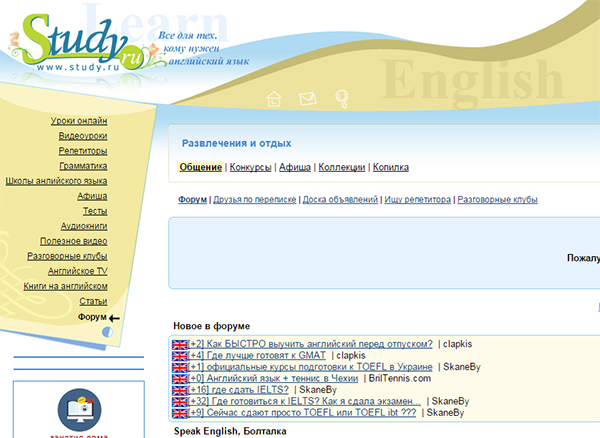Open Уроки онлайн in the sidebar
The image size is (600, 438).
[79, 120]
